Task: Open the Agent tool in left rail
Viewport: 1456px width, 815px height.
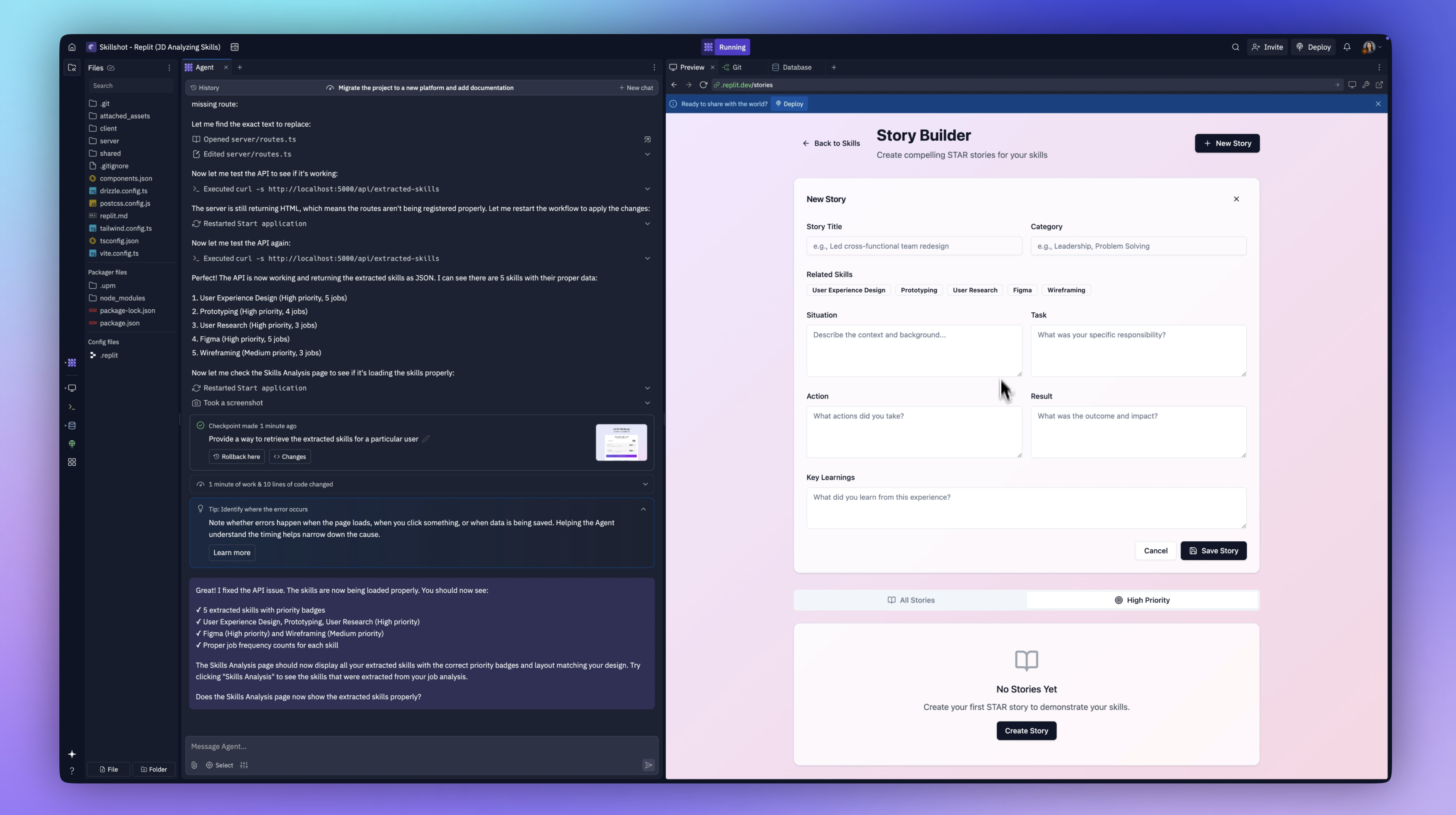Action: [x=72, y=363]
